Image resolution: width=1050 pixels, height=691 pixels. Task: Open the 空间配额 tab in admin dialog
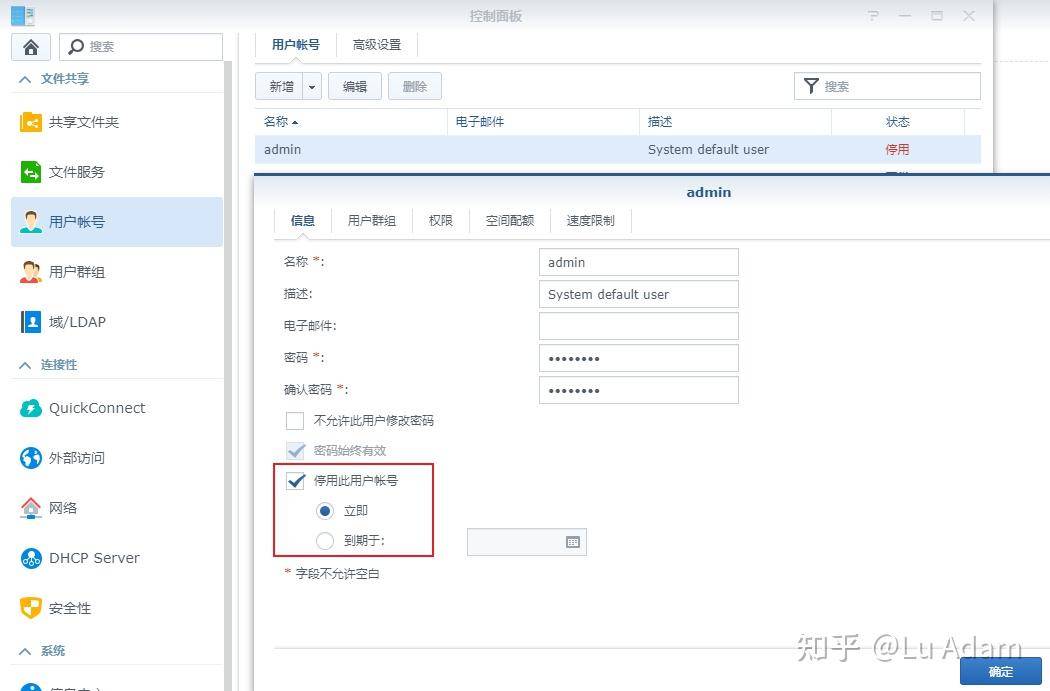510,220
